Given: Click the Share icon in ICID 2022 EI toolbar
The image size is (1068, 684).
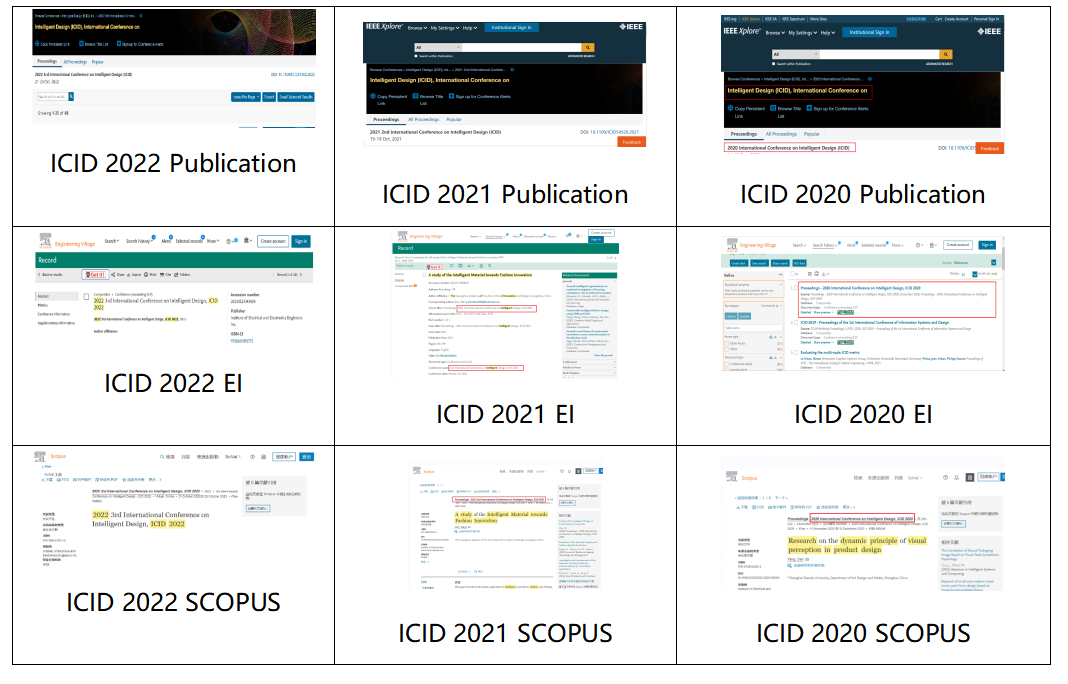Looking at the screenshot, I should pyautogui.click(x=113, y=275).
